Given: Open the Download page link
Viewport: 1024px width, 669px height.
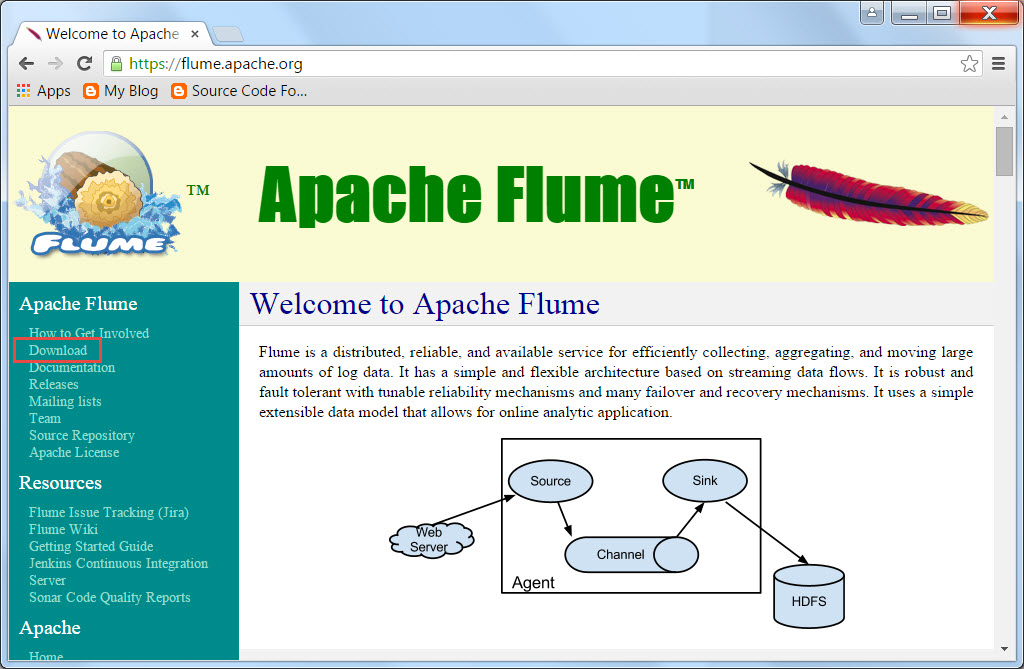Looking at the screenshot, I should point(57,350).
